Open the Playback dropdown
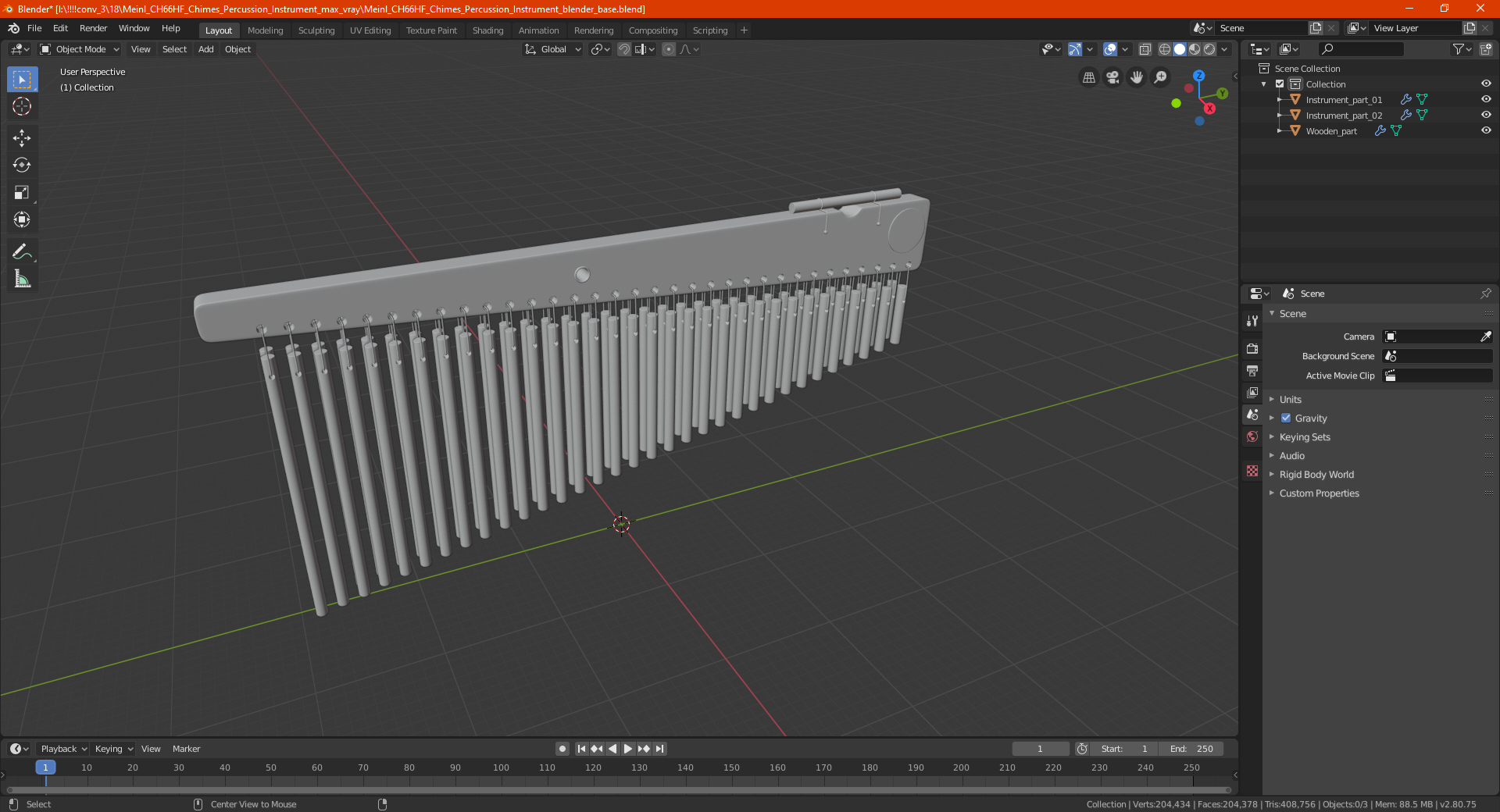 tap(63, 749)
